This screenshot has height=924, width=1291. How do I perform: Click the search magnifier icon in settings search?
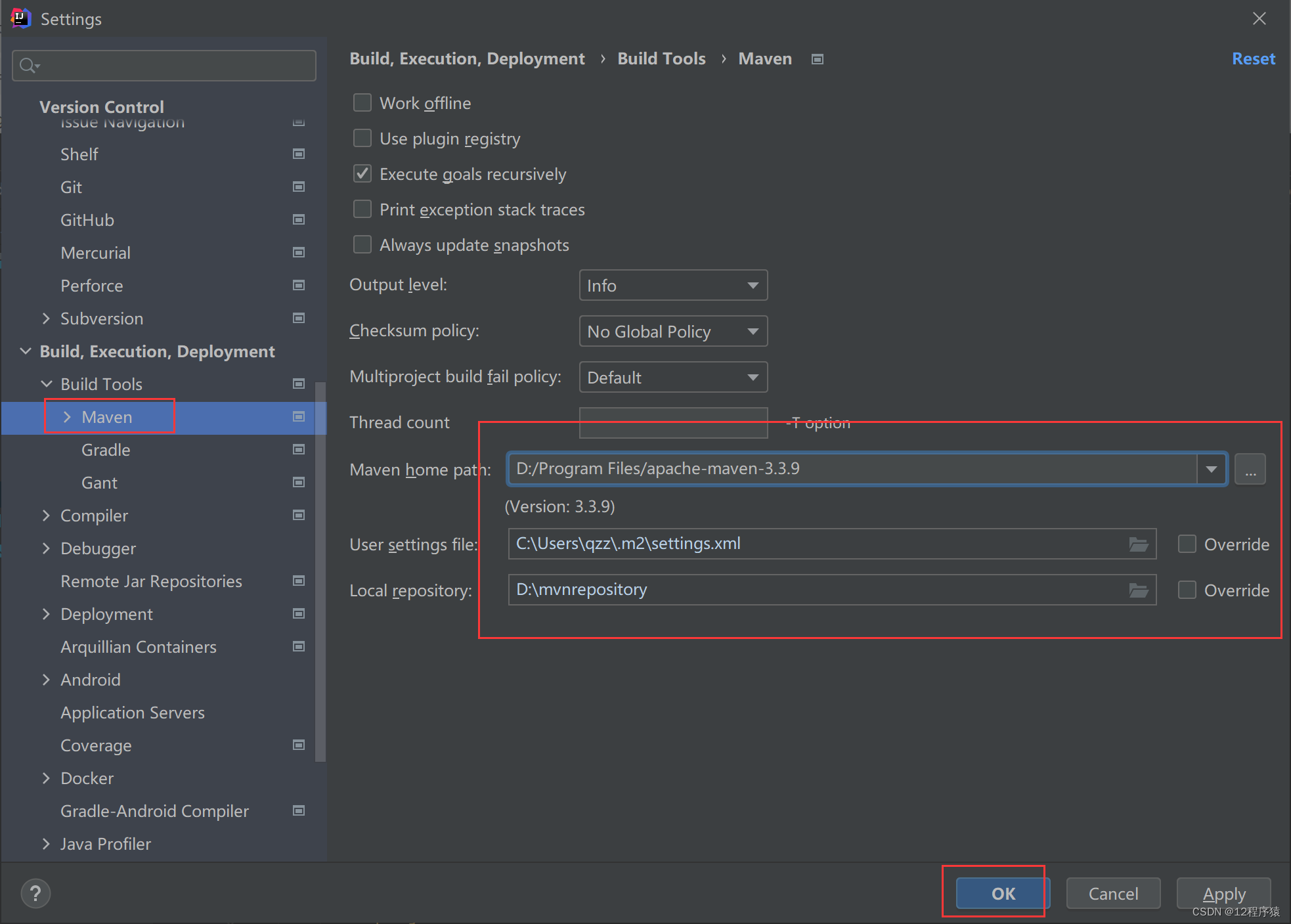[28, 66]
